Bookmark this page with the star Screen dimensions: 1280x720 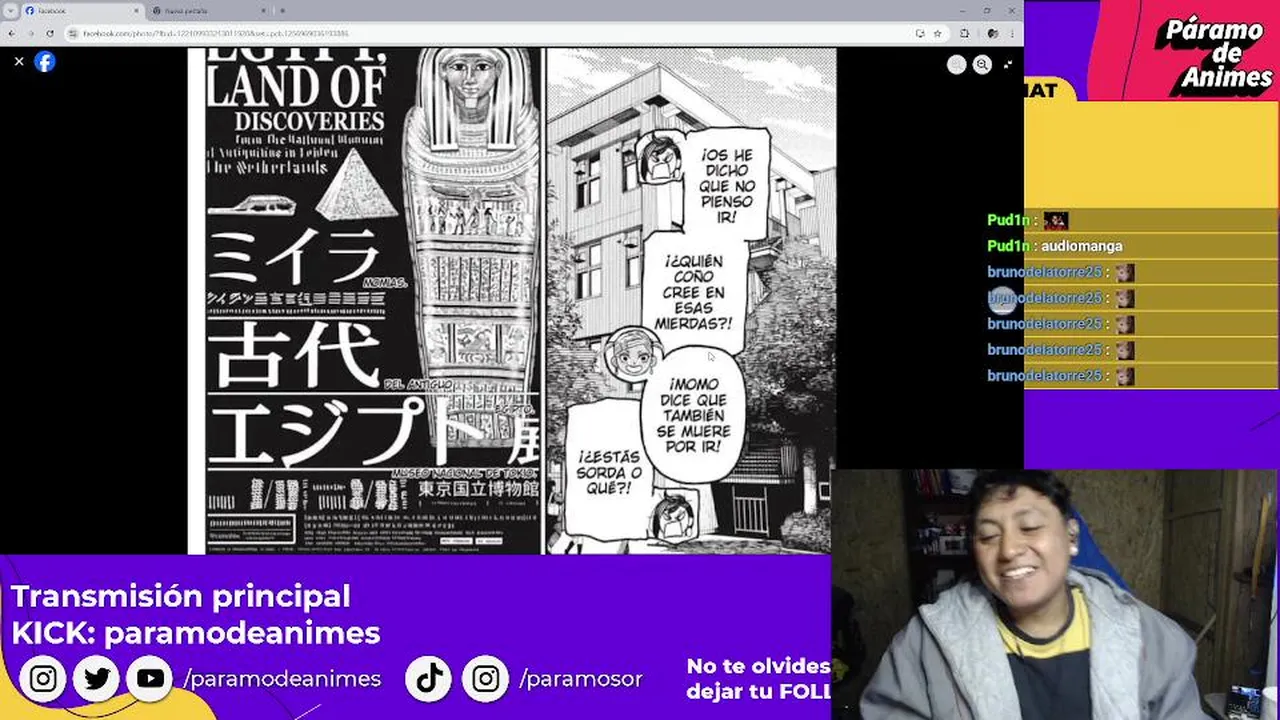point(937,33)
